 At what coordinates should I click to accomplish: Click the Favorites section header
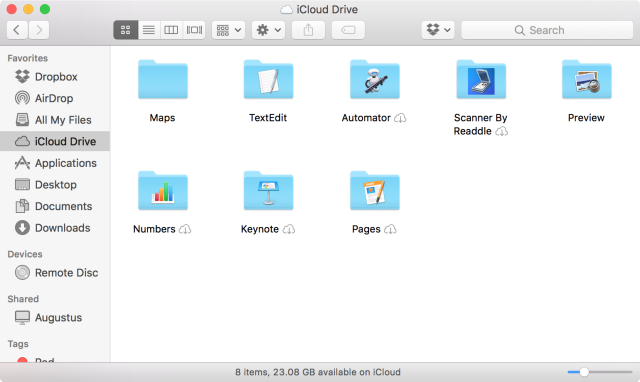[27, 58]
